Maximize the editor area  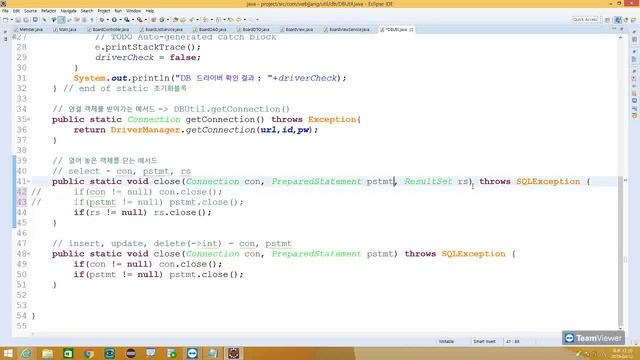point(621,29)
